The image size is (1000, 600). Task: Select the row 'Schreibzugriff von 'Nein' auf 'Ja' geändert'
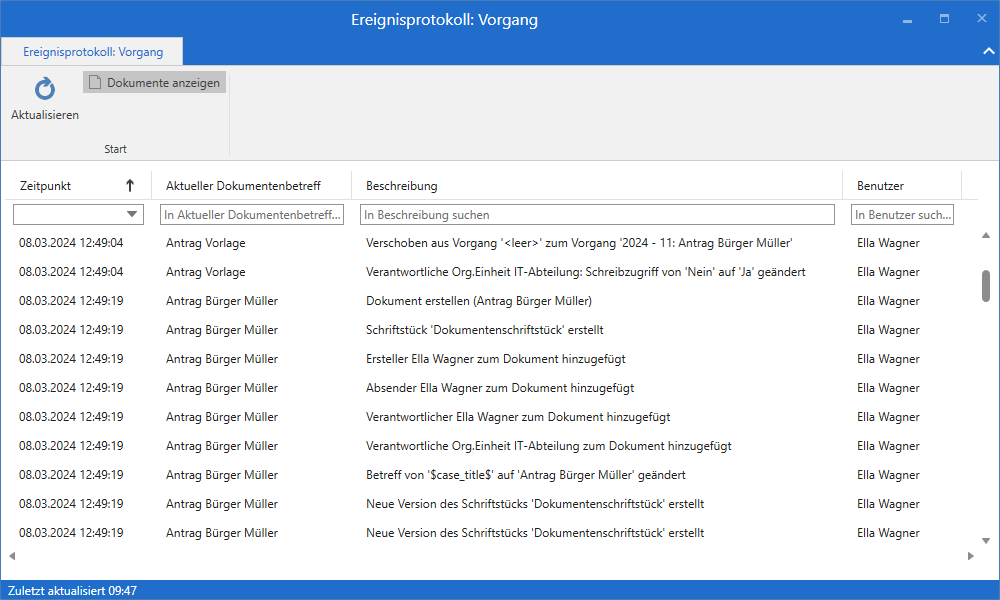(x=489, y=272)
